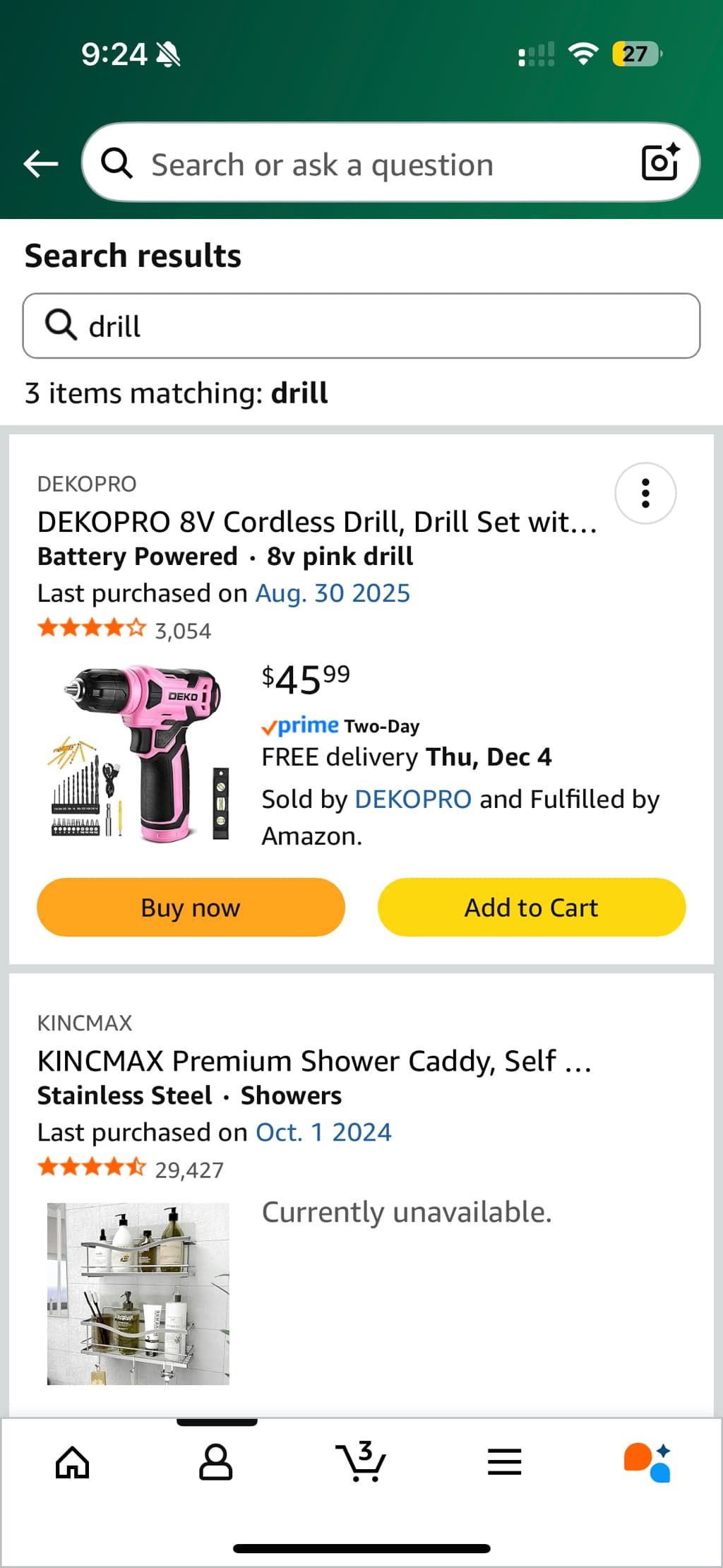
Task: Go to Home tab
Action: pos(73,1462)
